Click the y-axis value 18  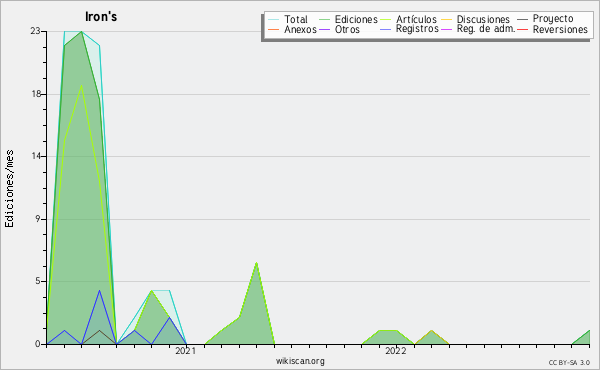pyautogui.click(x=36, y=94)
